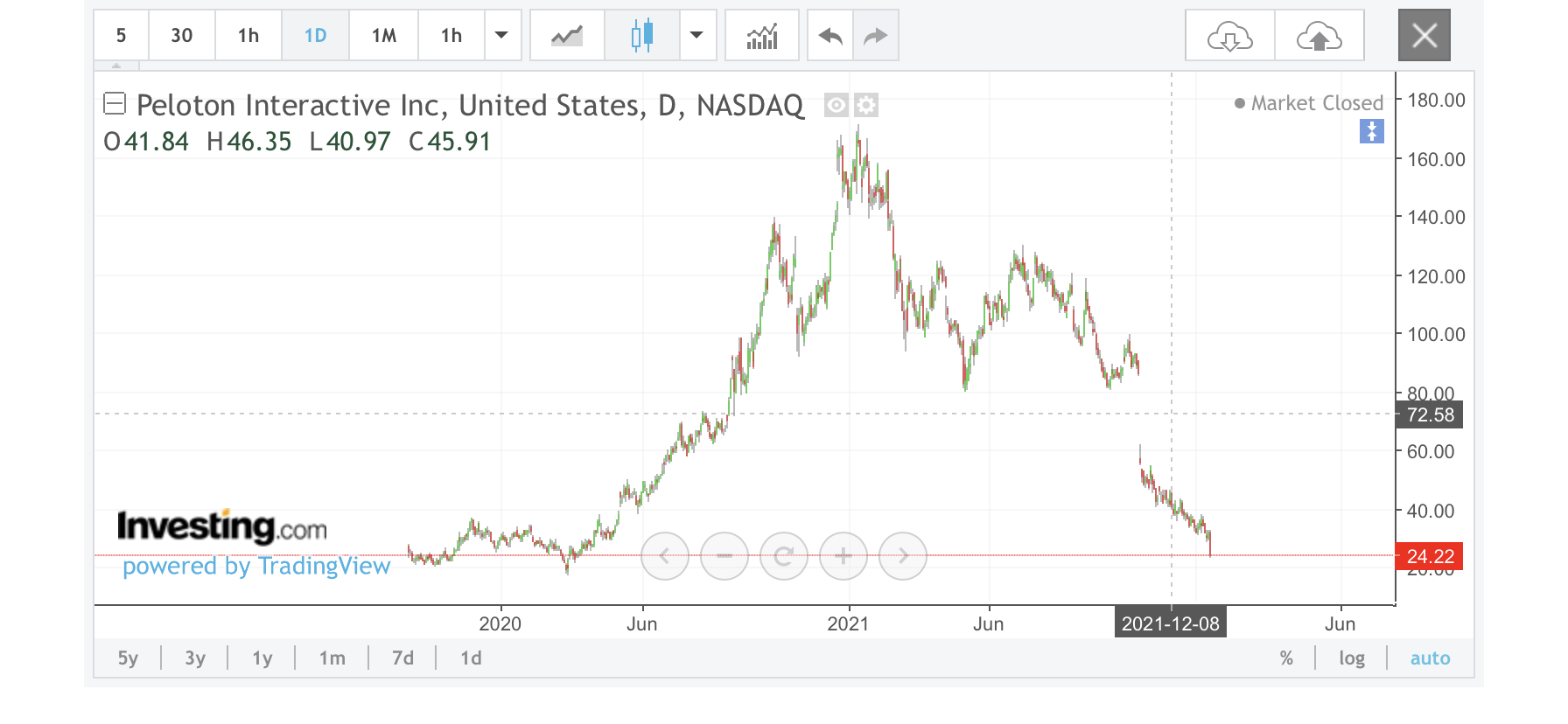
Task: Collapse the Peloton legend with minus box
Action: [115, 104]
